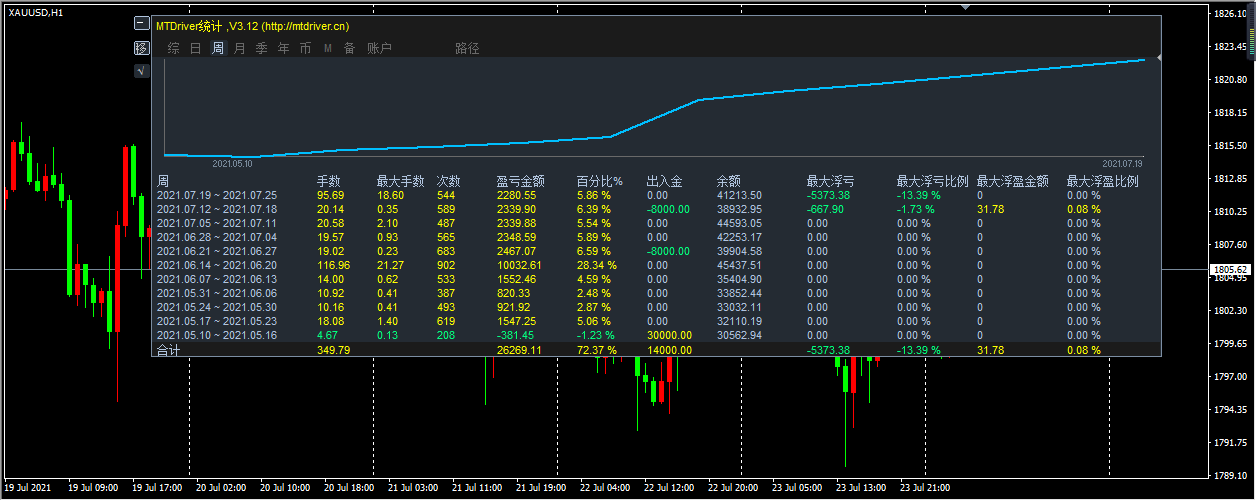Click profit value 10032.61

(519, 265)
